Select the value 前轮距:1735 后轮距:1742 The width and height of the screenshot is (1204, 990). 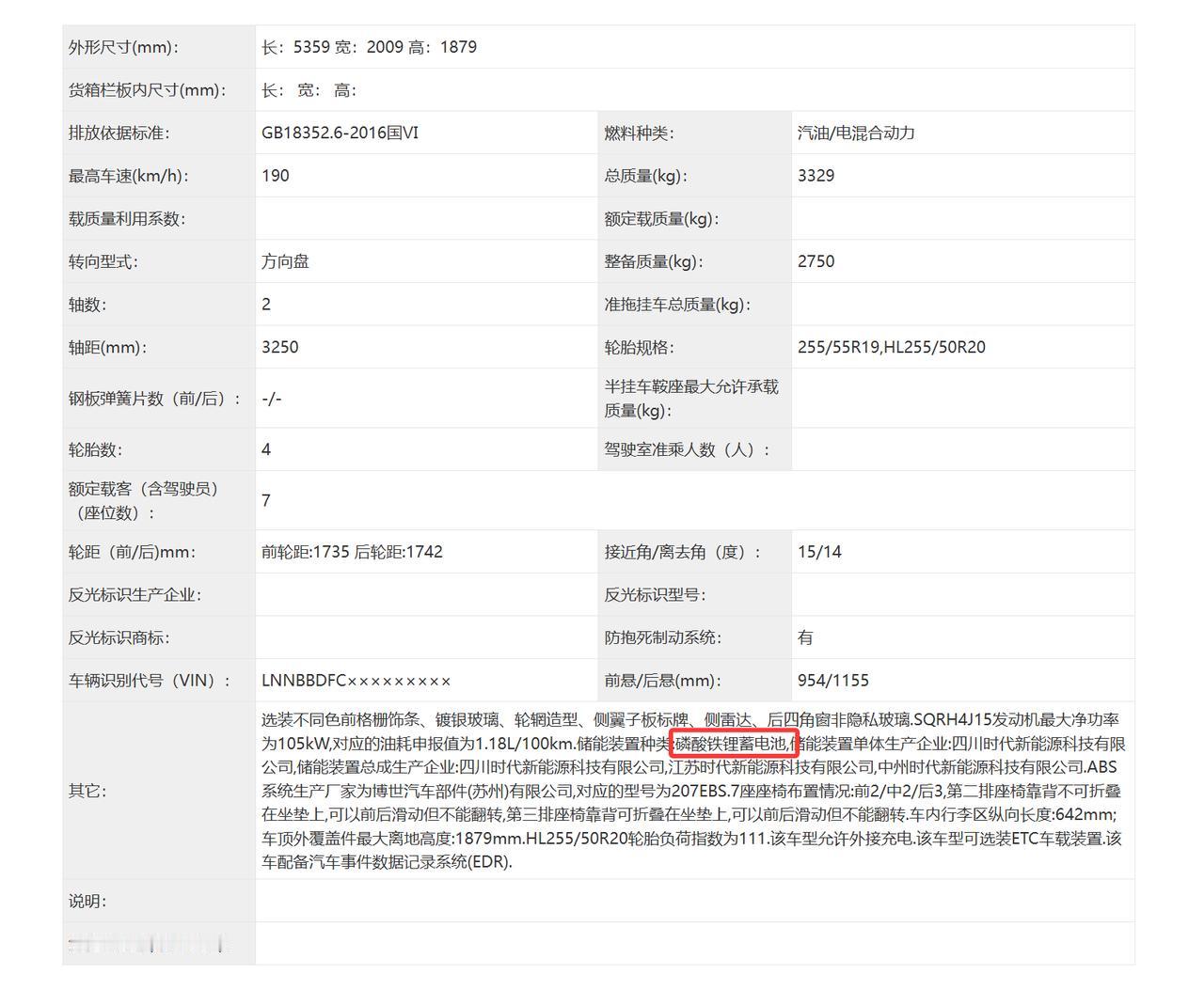click(352, 553)
